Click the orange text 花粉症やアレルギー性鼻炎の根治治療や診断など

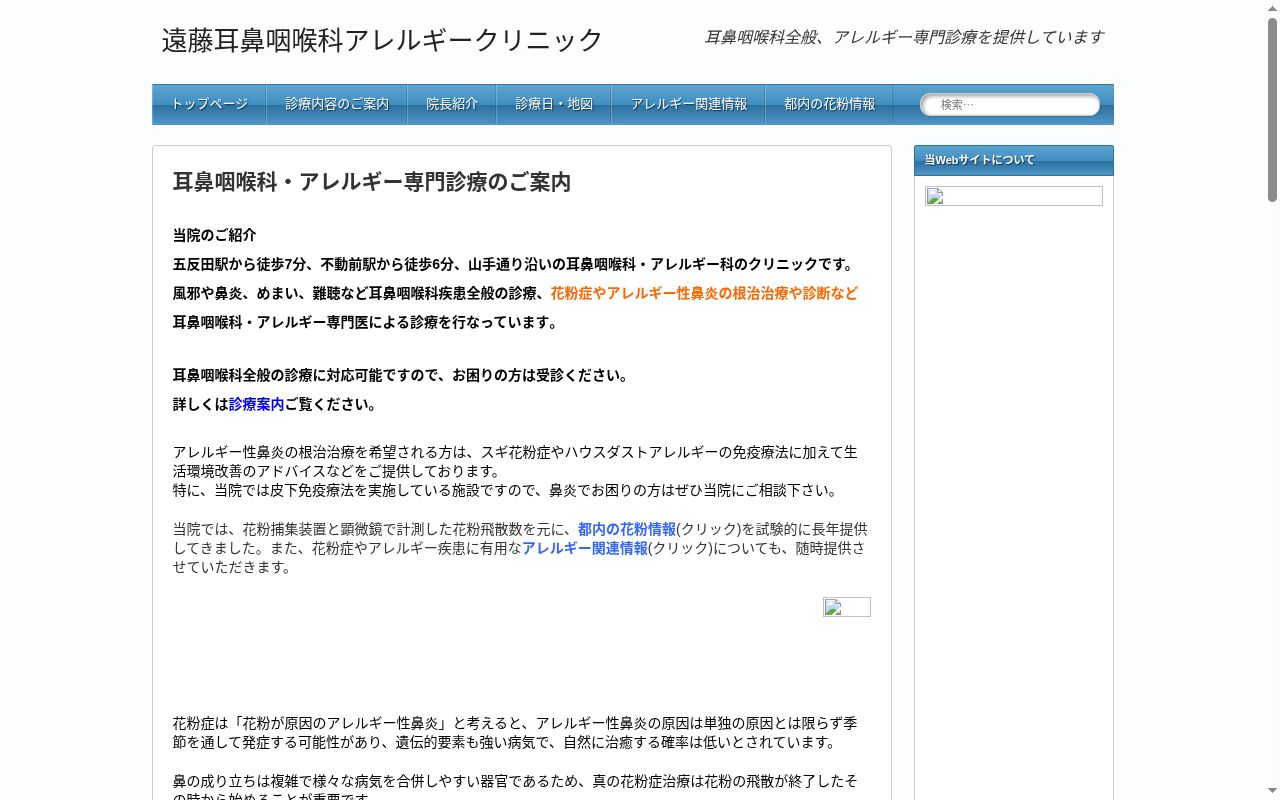pos(704,293)
